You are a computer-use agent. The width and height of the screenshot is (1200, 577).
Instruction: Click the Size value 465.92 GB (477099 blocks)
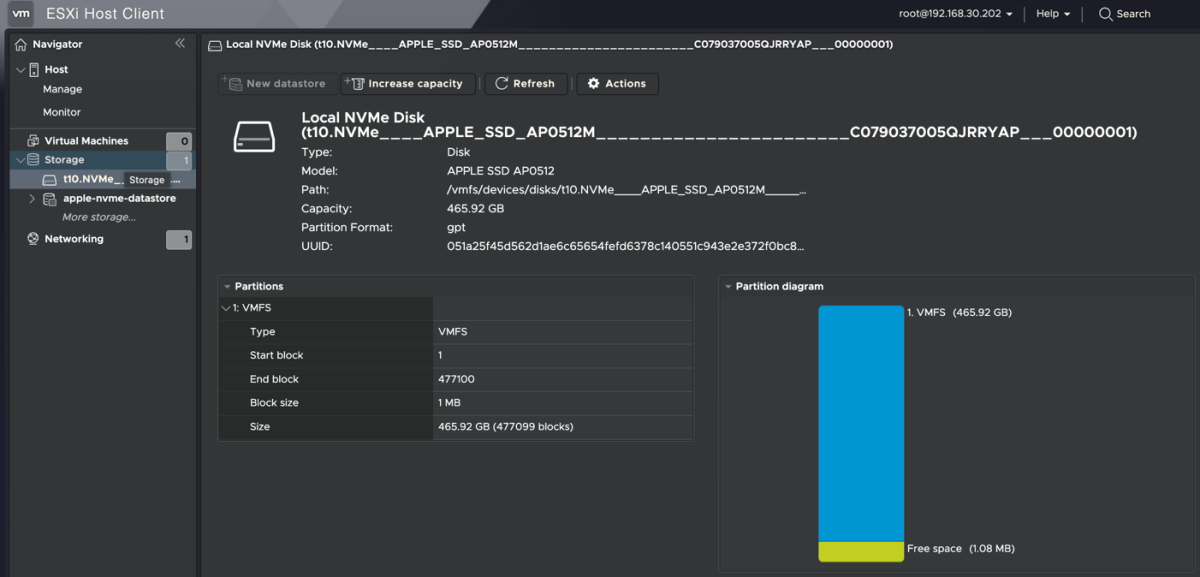pos(506,427)
